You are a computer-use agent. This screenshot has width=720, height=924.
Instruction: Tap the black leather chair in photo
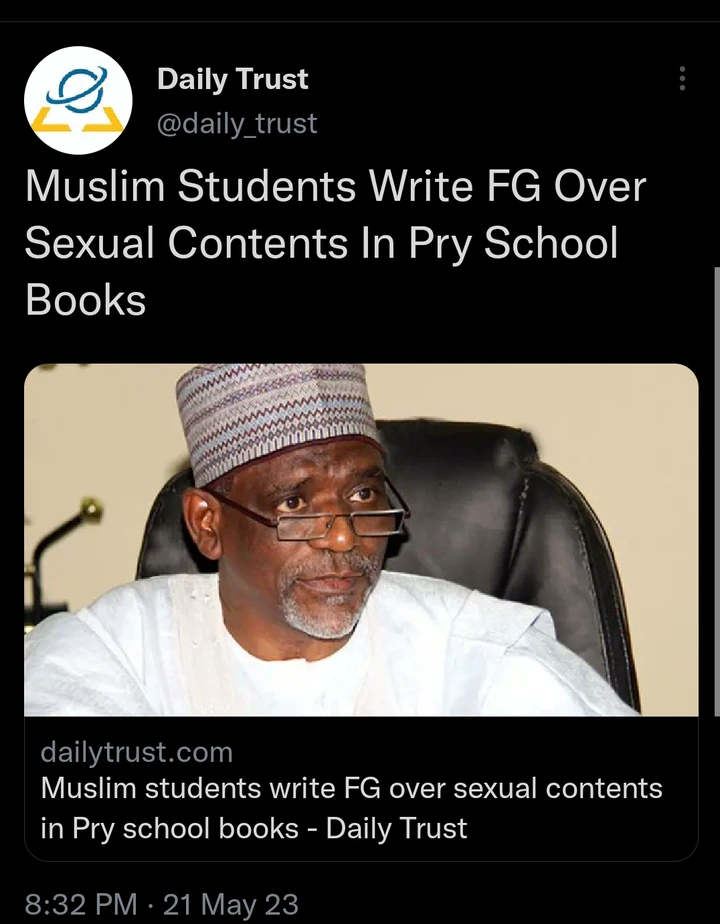pos(507,530)
